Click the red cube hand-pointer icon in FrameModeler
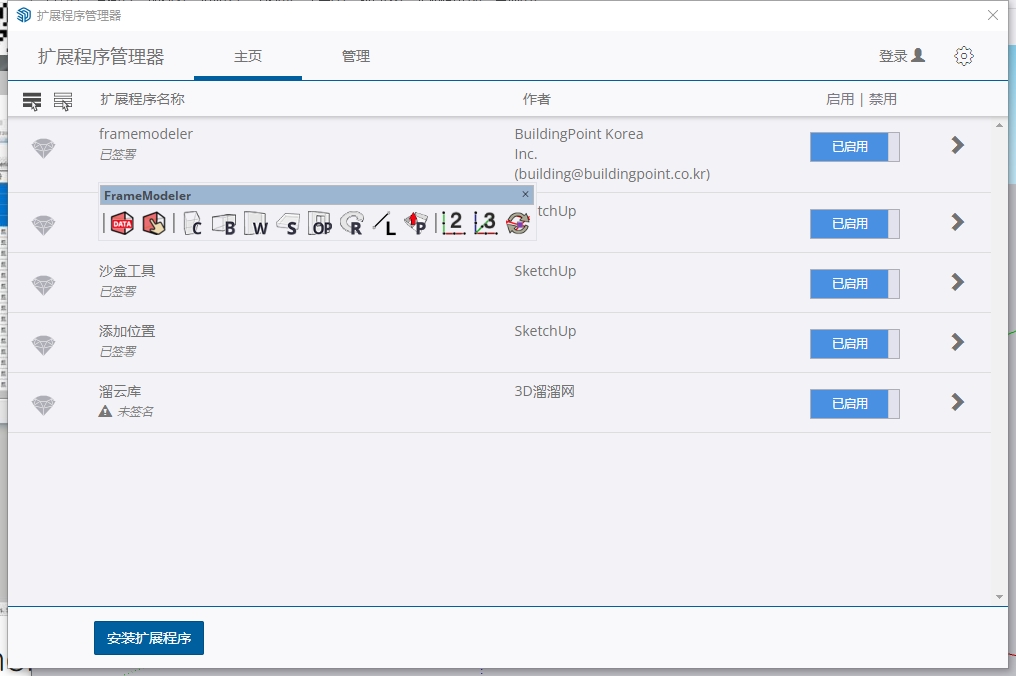 [x=154, y=224]
